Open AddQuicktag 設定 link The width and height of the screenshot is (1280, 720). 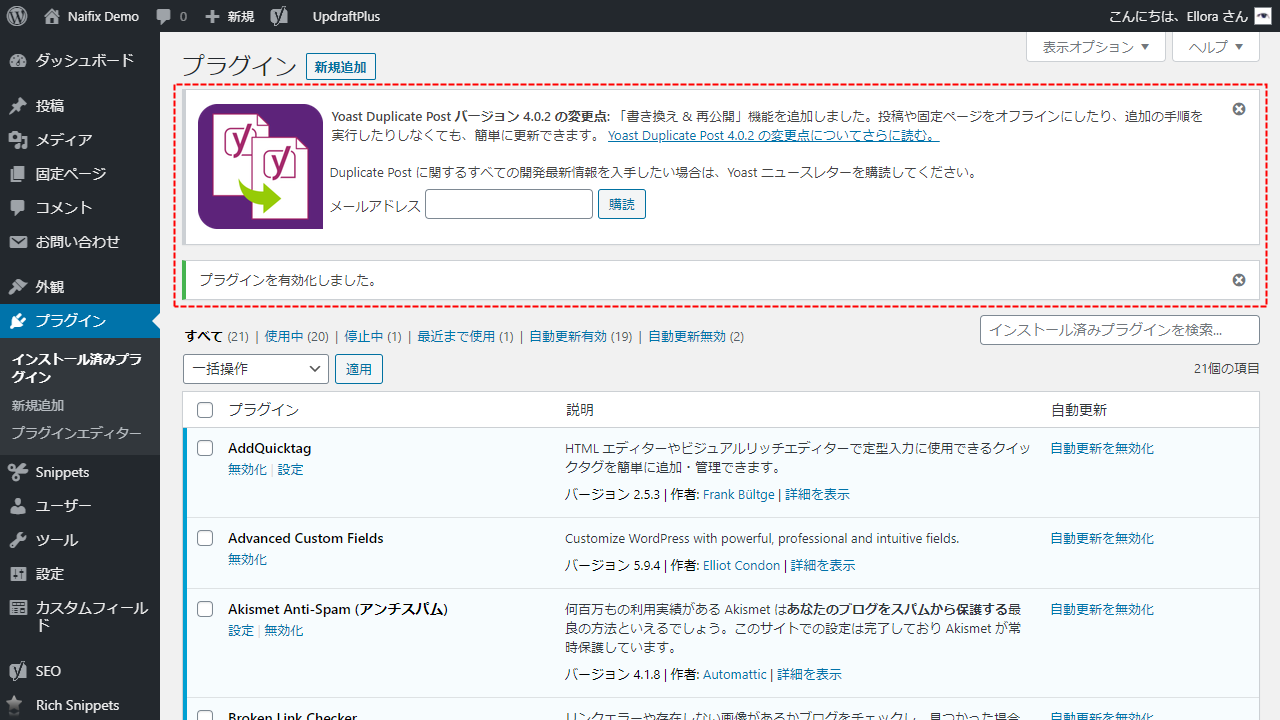[x=291, y=470]
